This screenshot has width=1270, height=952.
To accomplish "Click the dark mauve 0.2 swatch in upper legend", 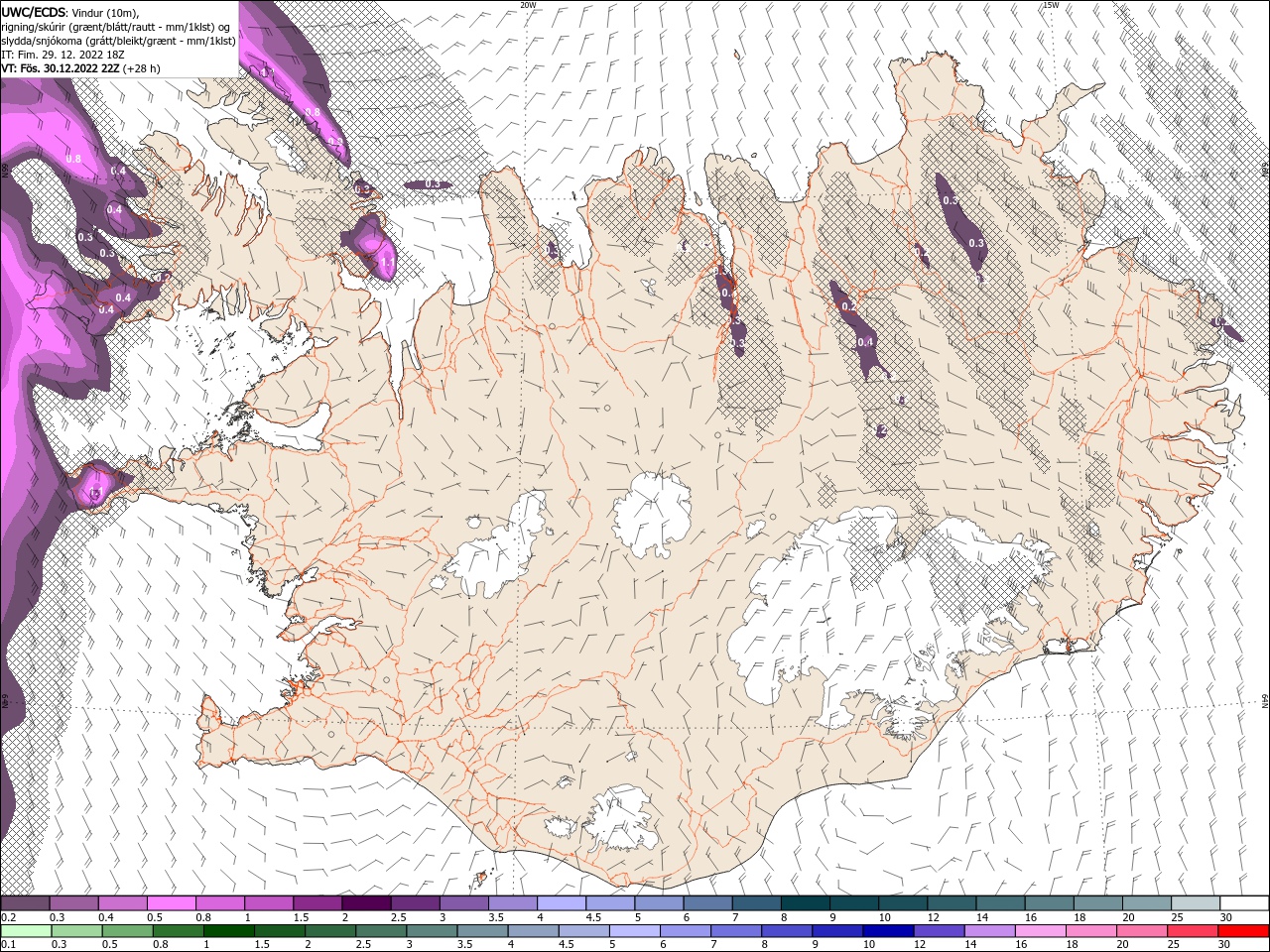I will coord(25,903).
